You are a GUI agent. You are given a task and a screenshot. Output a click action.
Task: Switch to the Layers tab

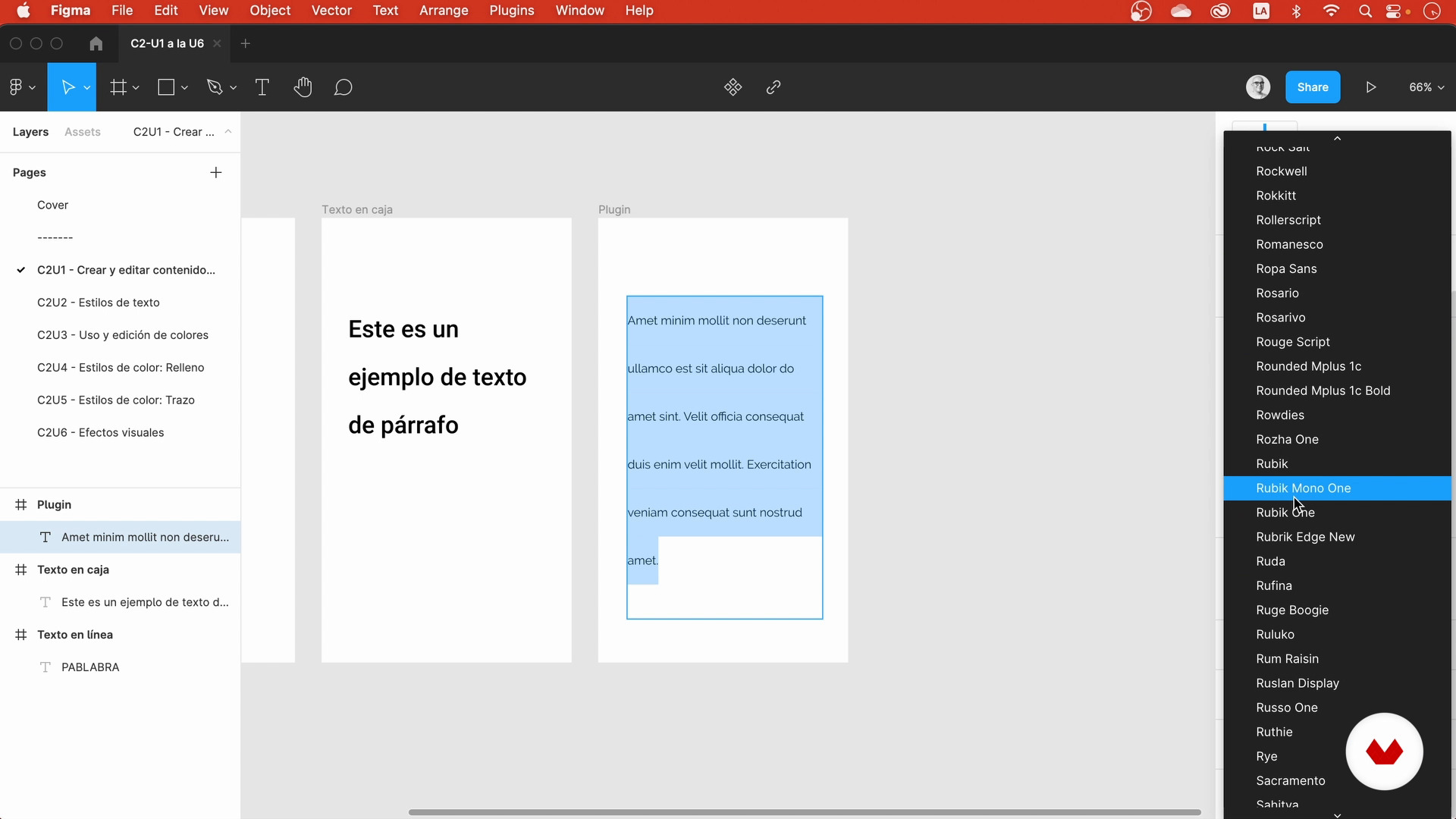coord(30,132)
